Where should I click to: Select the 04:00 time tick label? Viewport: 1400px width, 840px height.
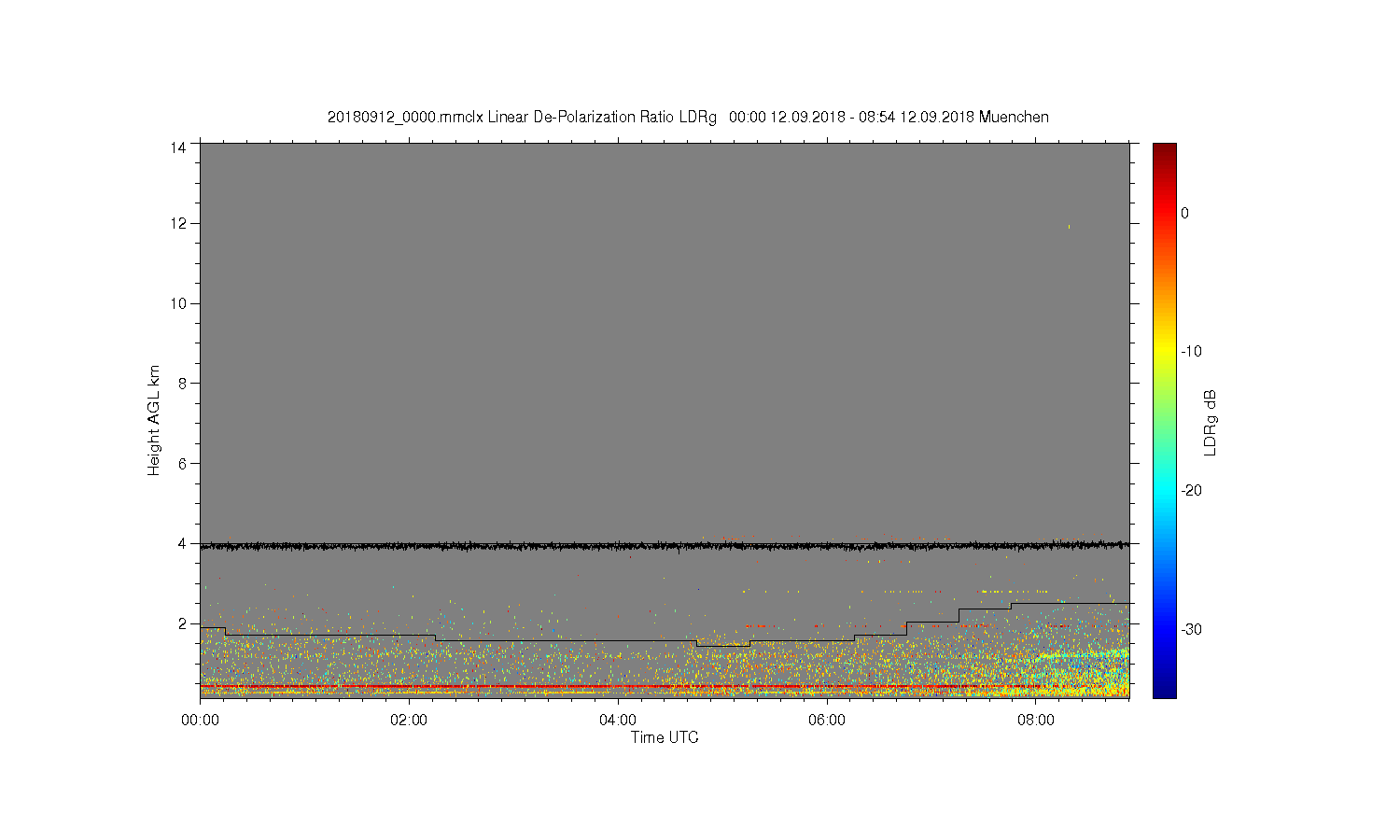tap(618, 720)
